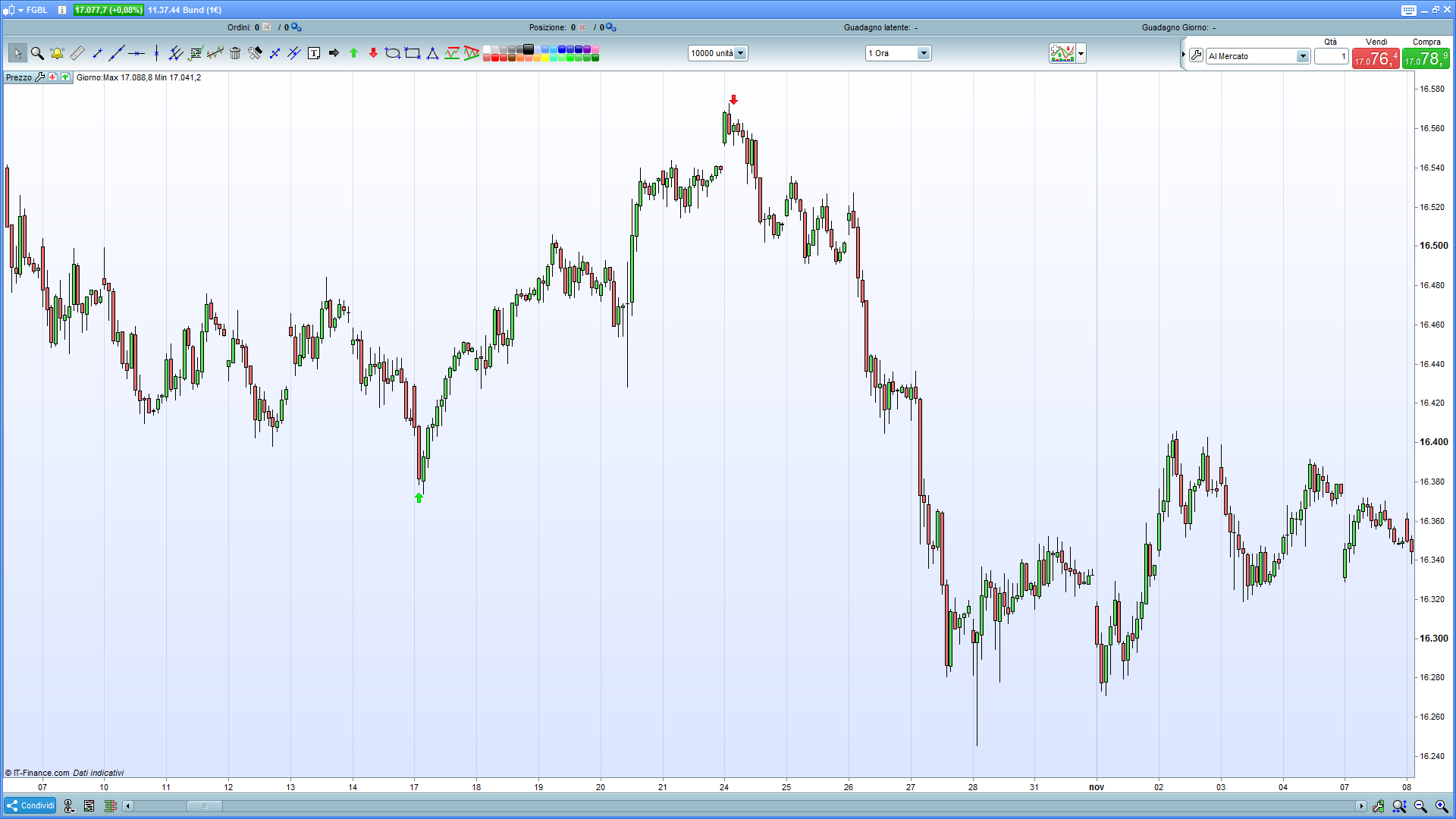Expand the 1 Ora timeframe dropdown
Image resolution: width=1456 pixels, height=819 pixels.
[x=923, y=53]
